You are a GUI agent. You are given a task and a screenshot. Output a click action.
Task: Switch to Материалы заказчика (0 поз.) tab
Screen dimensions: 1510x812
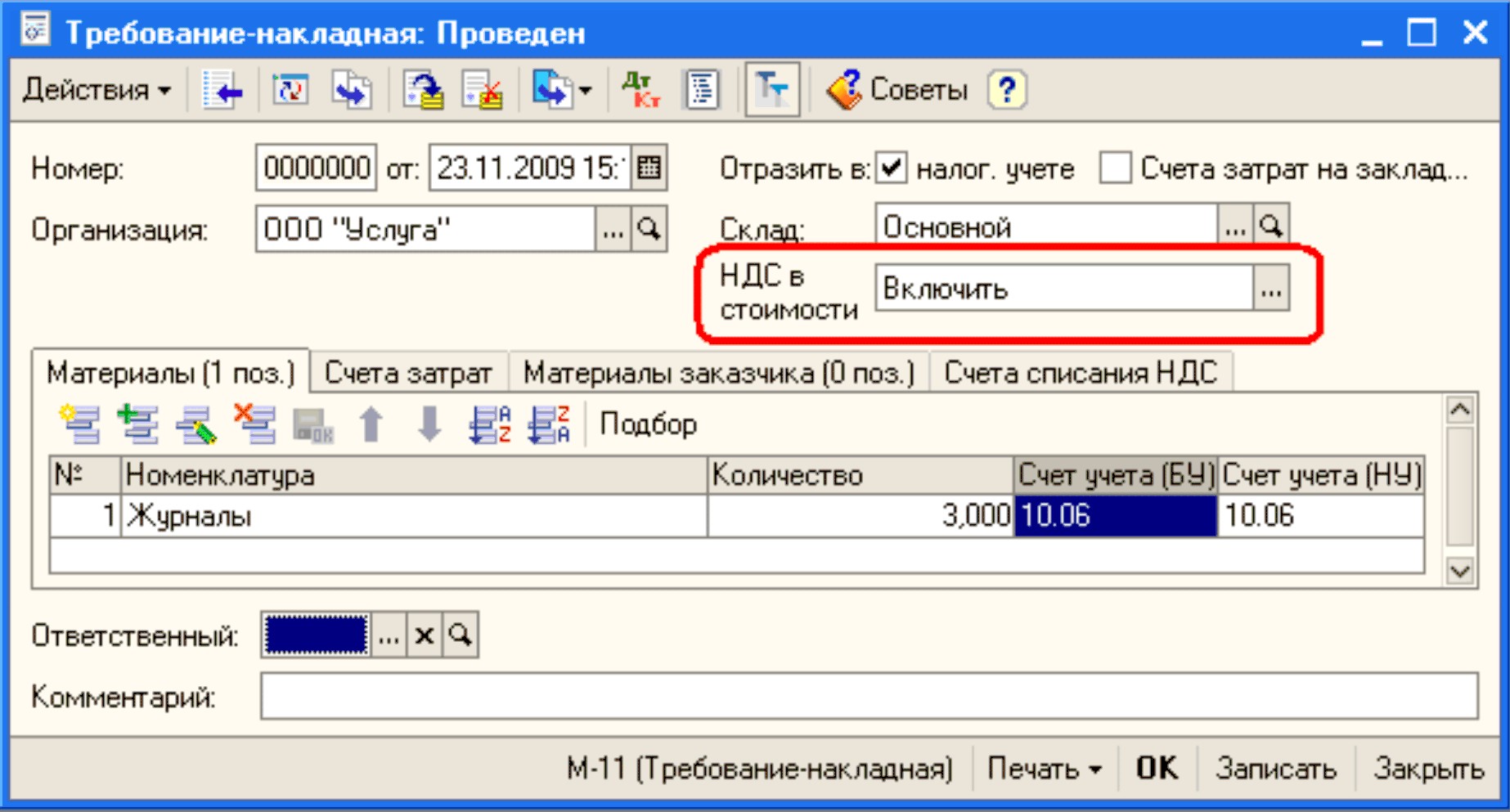point(718,373)
